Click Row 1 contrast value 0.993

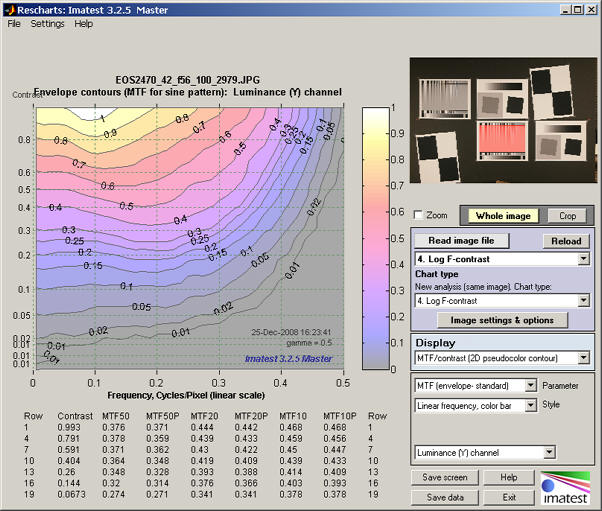click(69, 427)
